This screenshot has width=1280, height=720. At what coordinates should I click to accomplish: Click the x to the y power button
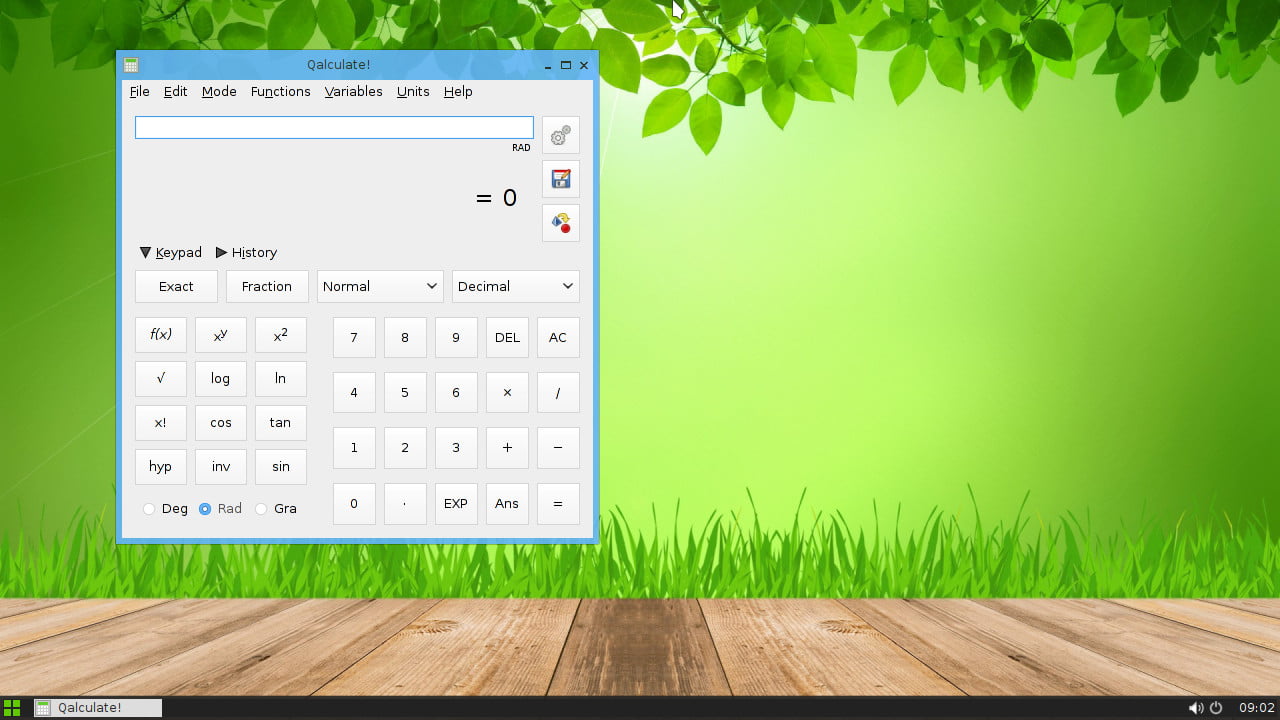pyautogui.click(x=221, y=335)
